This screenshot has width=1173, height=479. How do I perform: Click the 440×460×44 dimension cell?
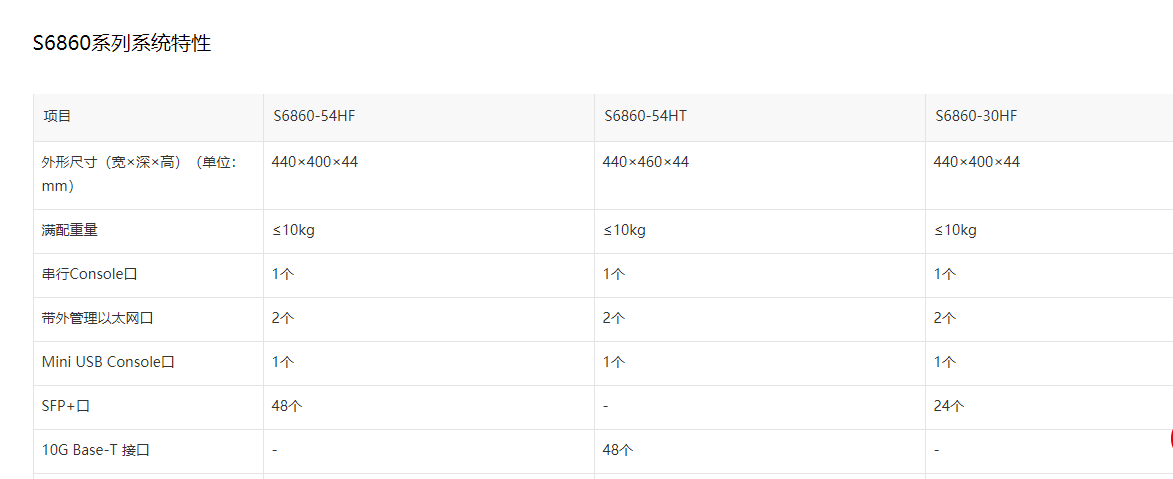(645, 162)
